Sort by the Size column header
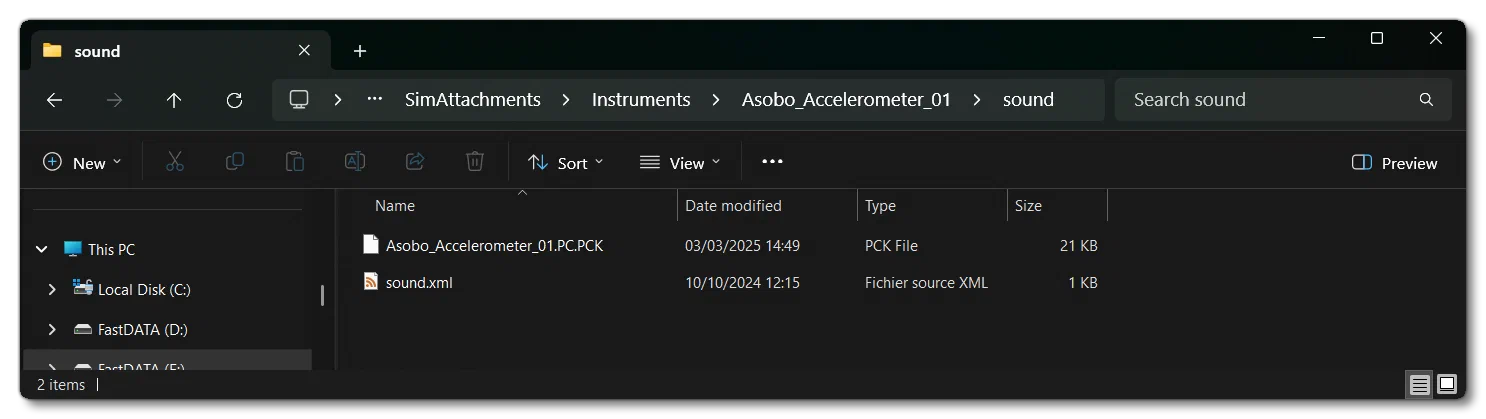 click(1028, 206)
